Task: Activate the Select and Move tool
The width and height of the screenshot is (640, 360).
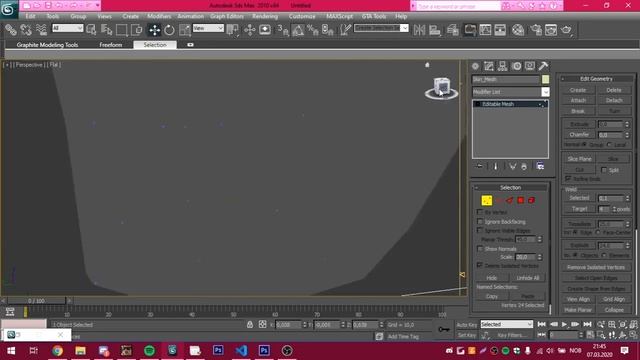Action: 154,29
